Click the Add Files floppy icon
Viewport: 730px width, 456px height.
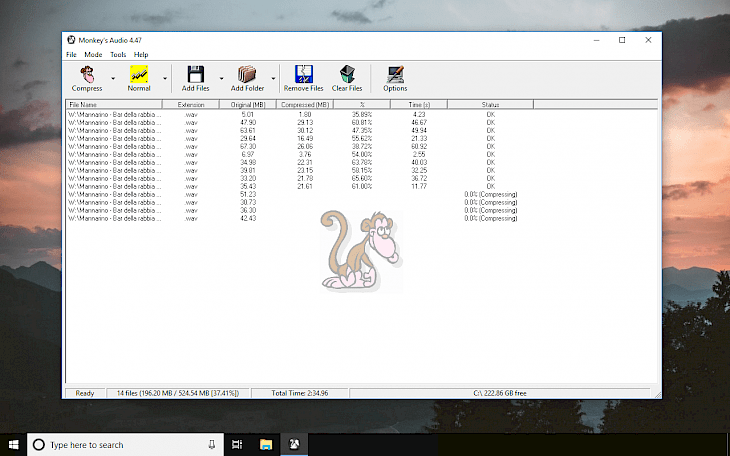pos(196,75)
